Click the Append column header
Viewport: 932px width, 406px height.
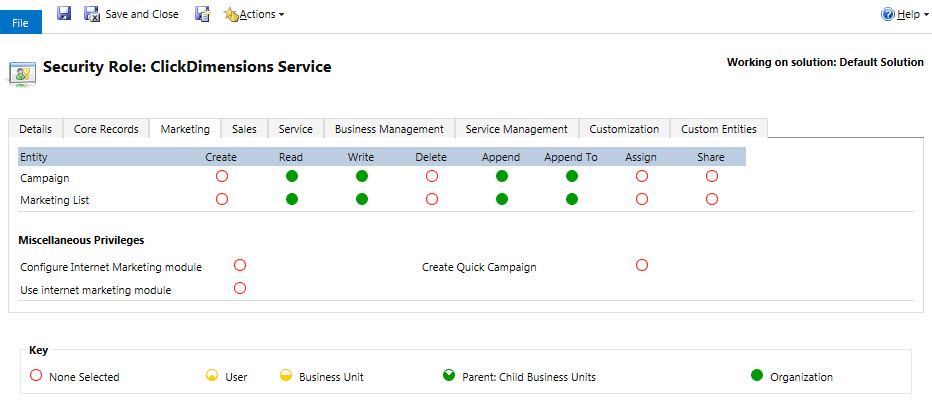(501, 158)
